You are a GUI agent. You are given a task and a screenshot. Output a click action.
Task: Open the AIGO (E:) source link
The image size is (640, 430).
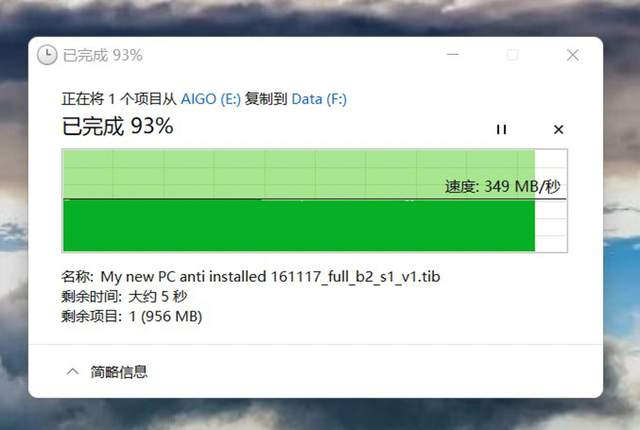click(x=211, y=99)
